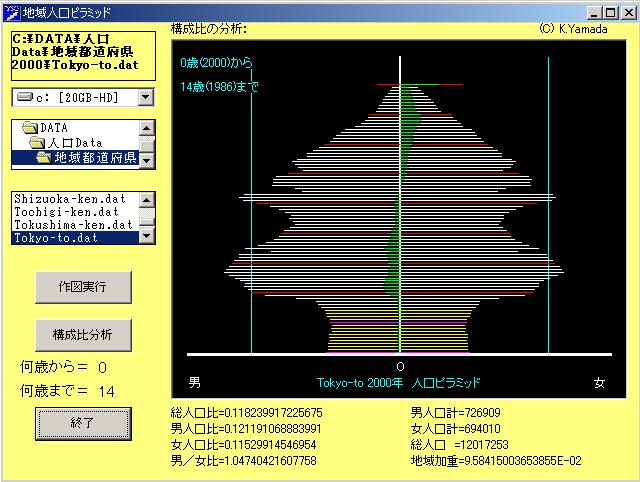This screenshot has width=640, height=482.
Task: Click the 0歳(2000)から chart label
Action: coord(216,62)
